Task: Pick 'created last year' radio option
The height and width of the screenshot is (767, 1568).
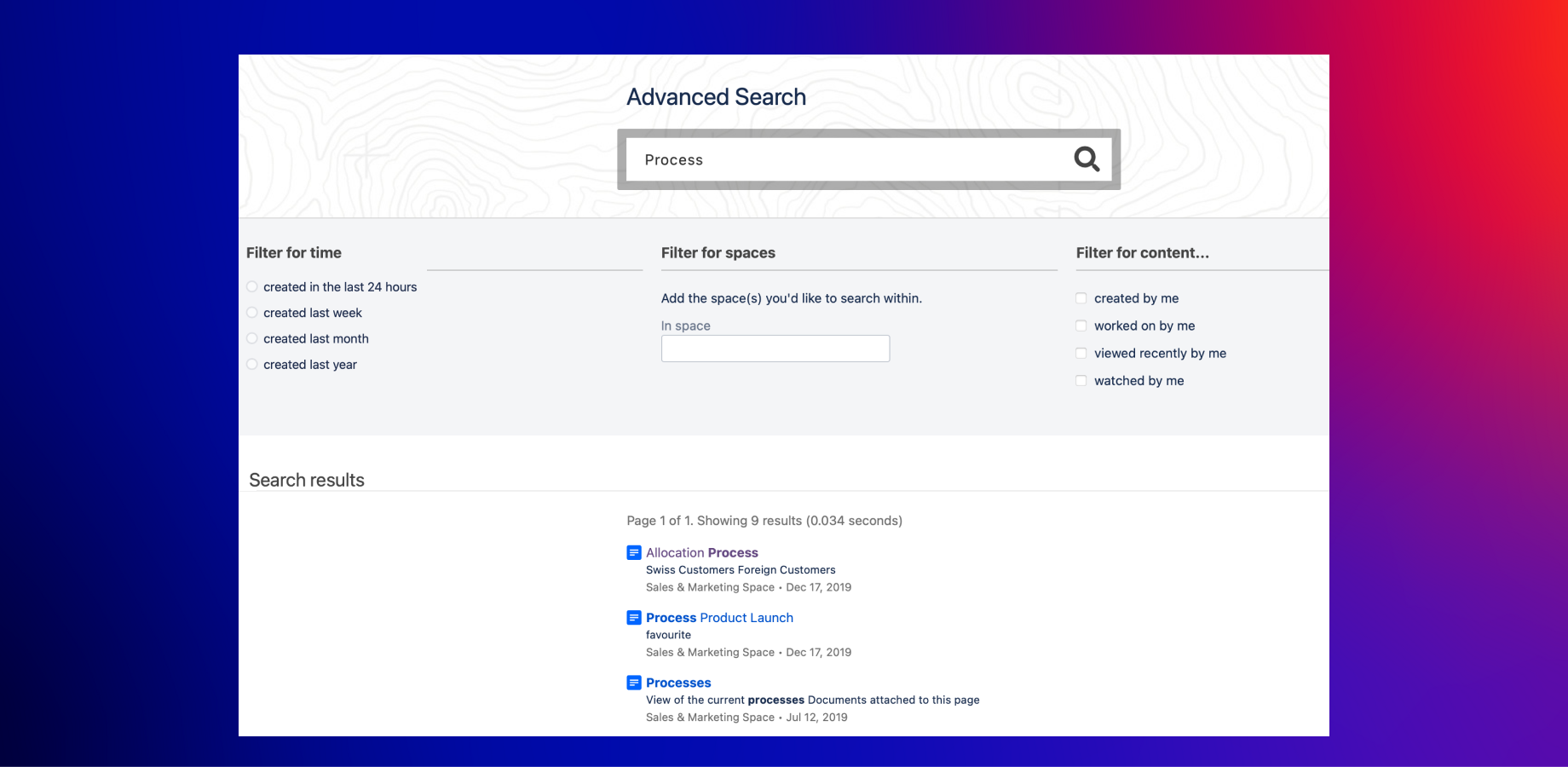Action: pos(252,364)
